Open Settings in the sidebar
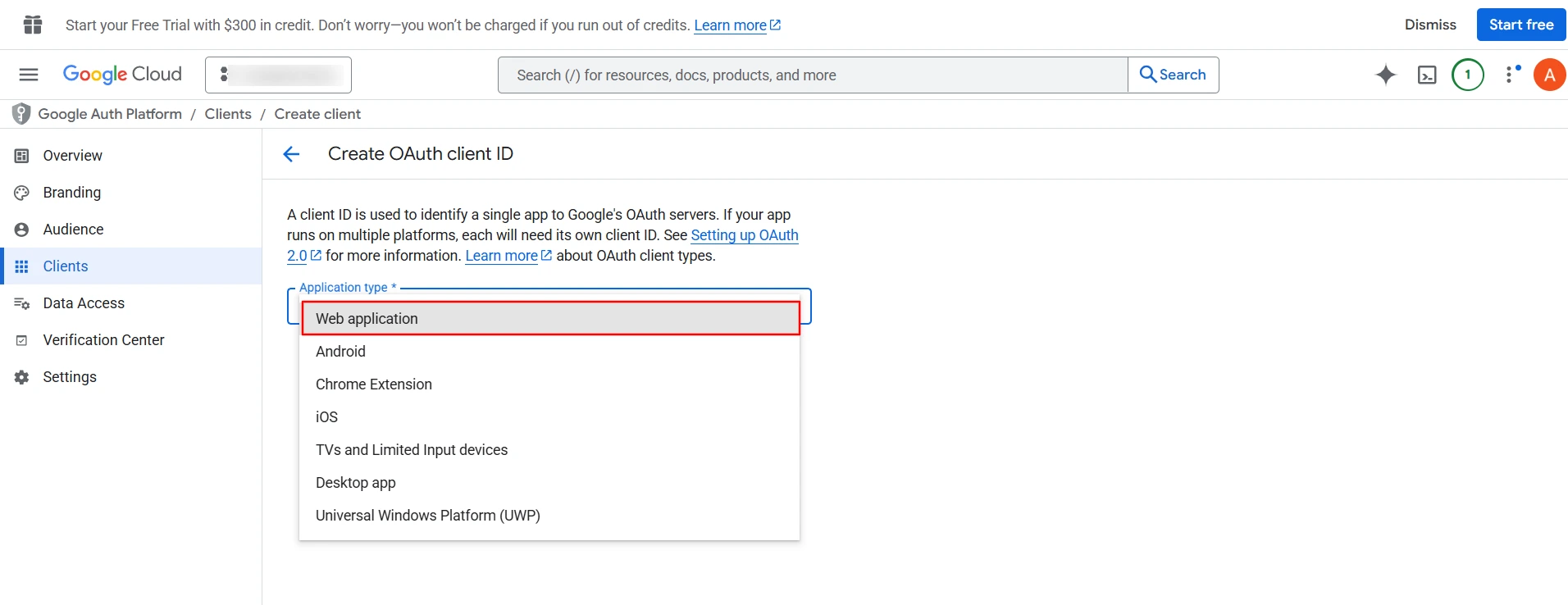The width and height of the screenshot is (1568, 605). [131, 377]
